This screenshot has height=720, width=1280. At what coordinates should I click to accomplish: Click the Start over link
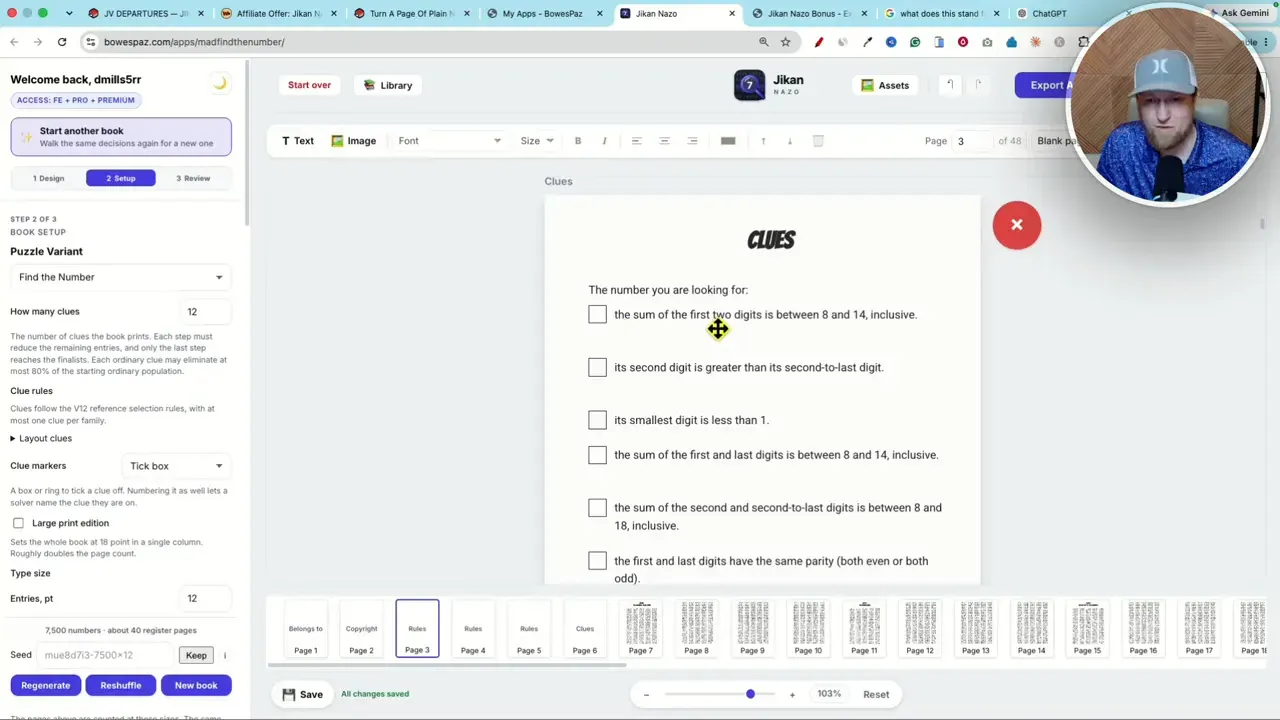coord(309,85)
